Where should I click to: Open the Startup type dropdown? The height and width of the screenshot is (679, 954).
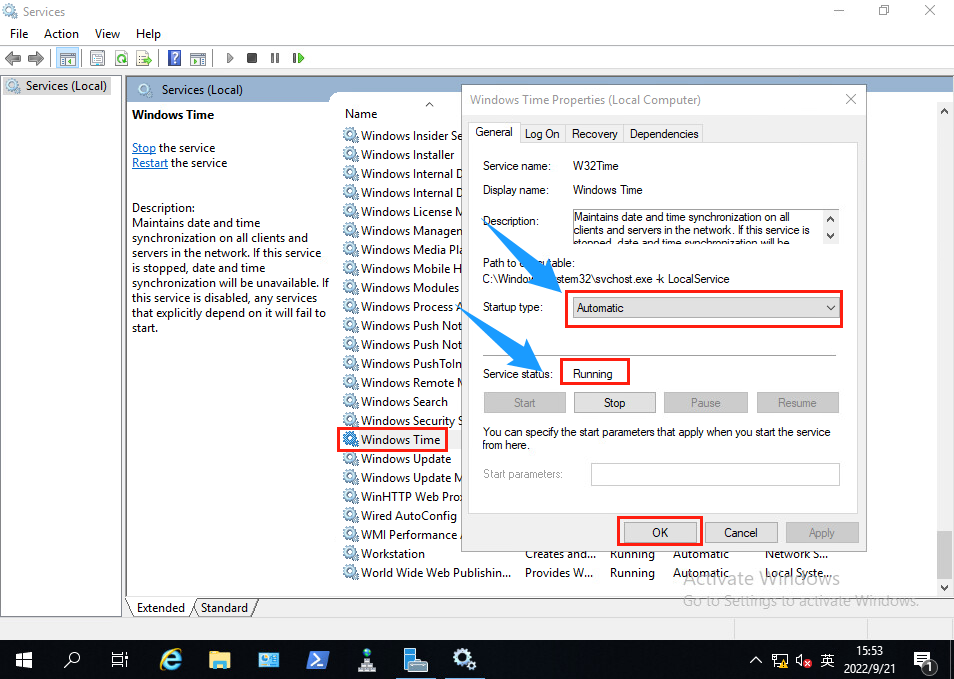(x=704, y=308)
